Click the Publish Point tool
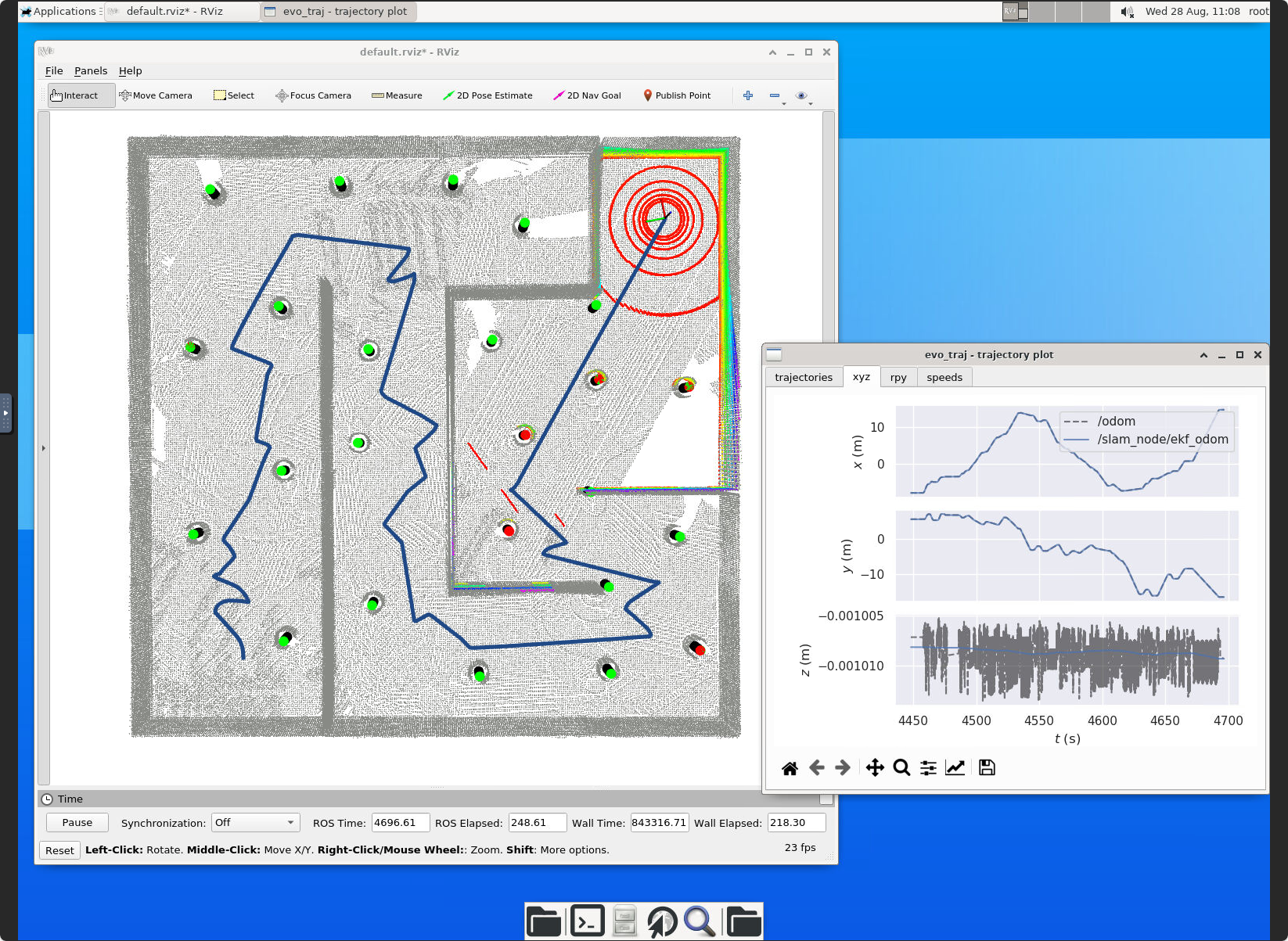The height and width of the screenshot is (941, 1288). coord(677,95)
